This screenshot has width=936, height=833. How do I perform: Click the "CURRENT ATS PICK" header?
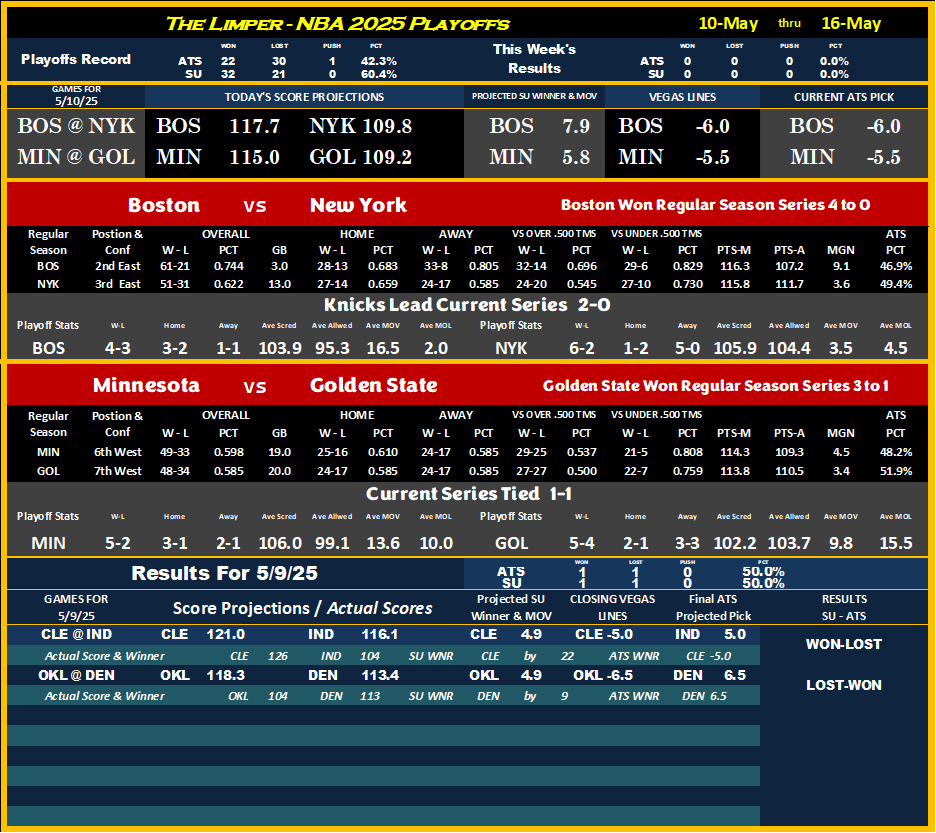843,97
